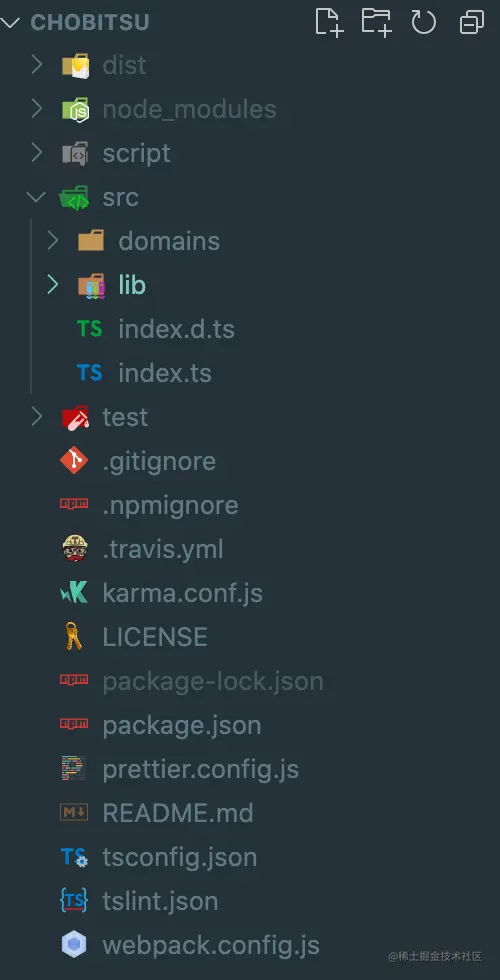The height and width of the screenshot is (980, 500).
Task: Open index.d.ts declaration file
Action: (x=176, y=329)
